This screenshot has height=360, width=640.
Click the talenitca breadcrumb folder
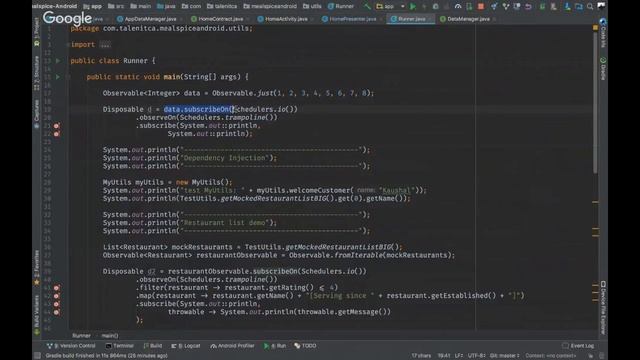222,6
